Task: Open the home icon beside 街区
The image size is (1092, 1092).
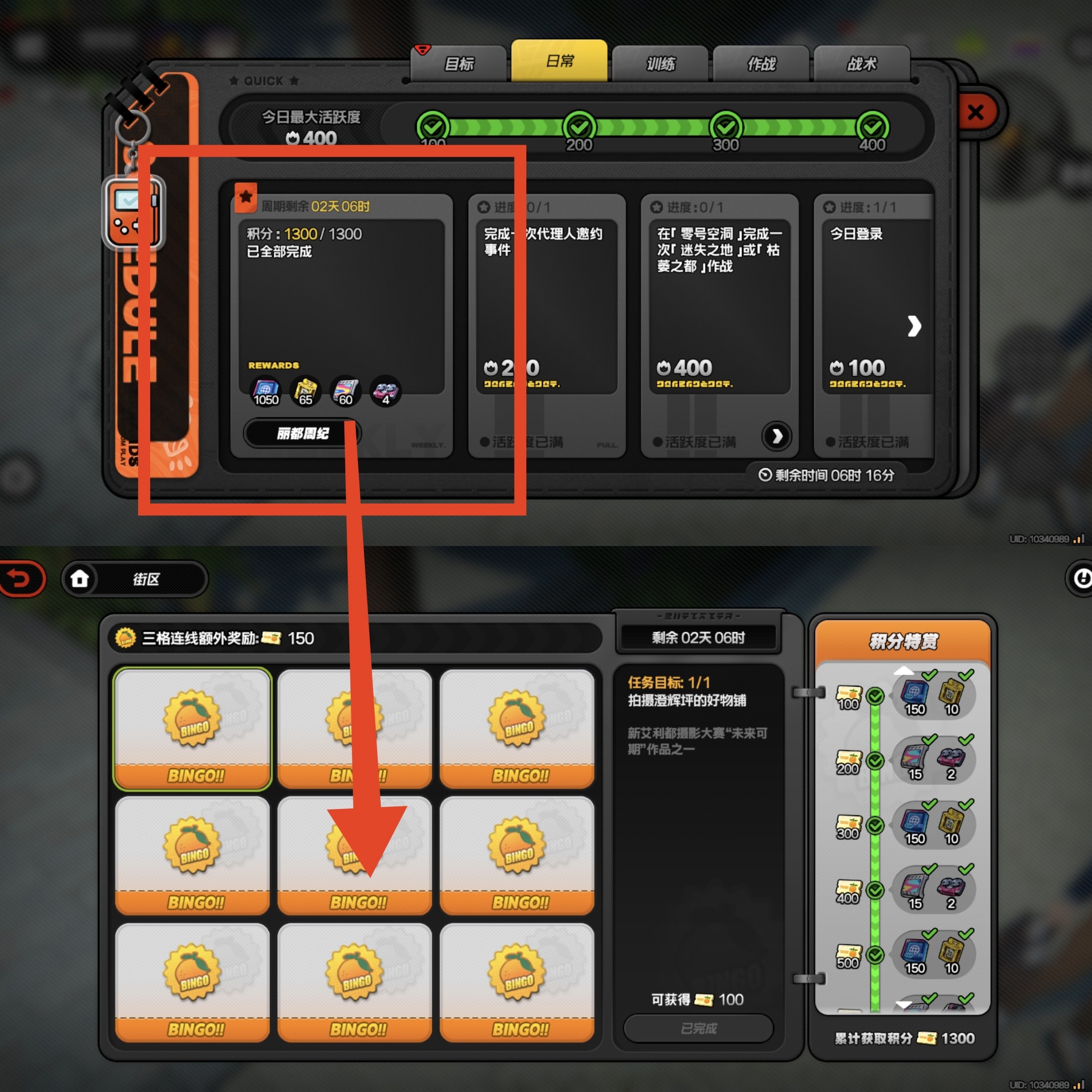Action: point(80,579)
